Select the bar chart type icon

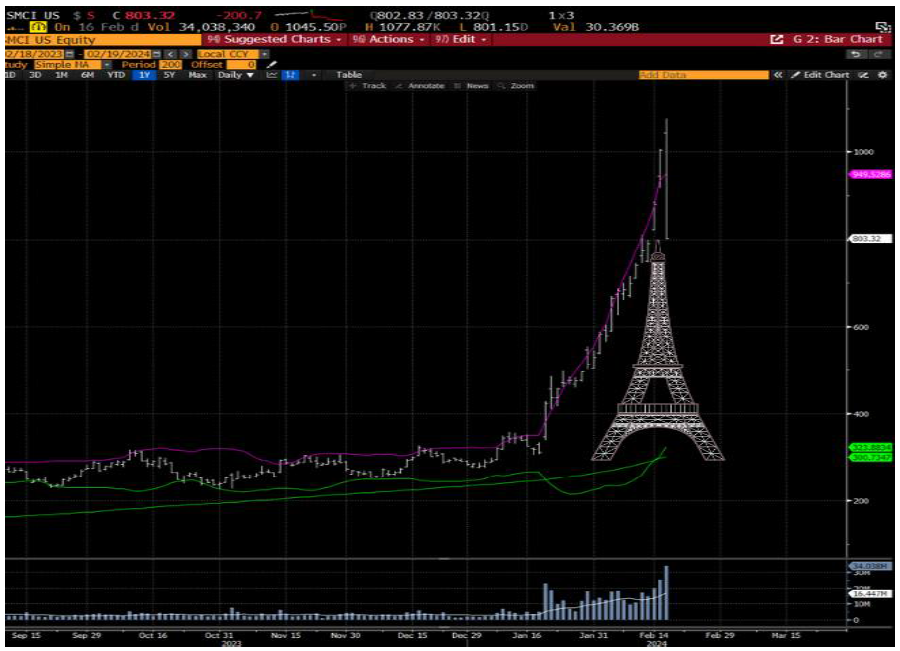(291, 75)
